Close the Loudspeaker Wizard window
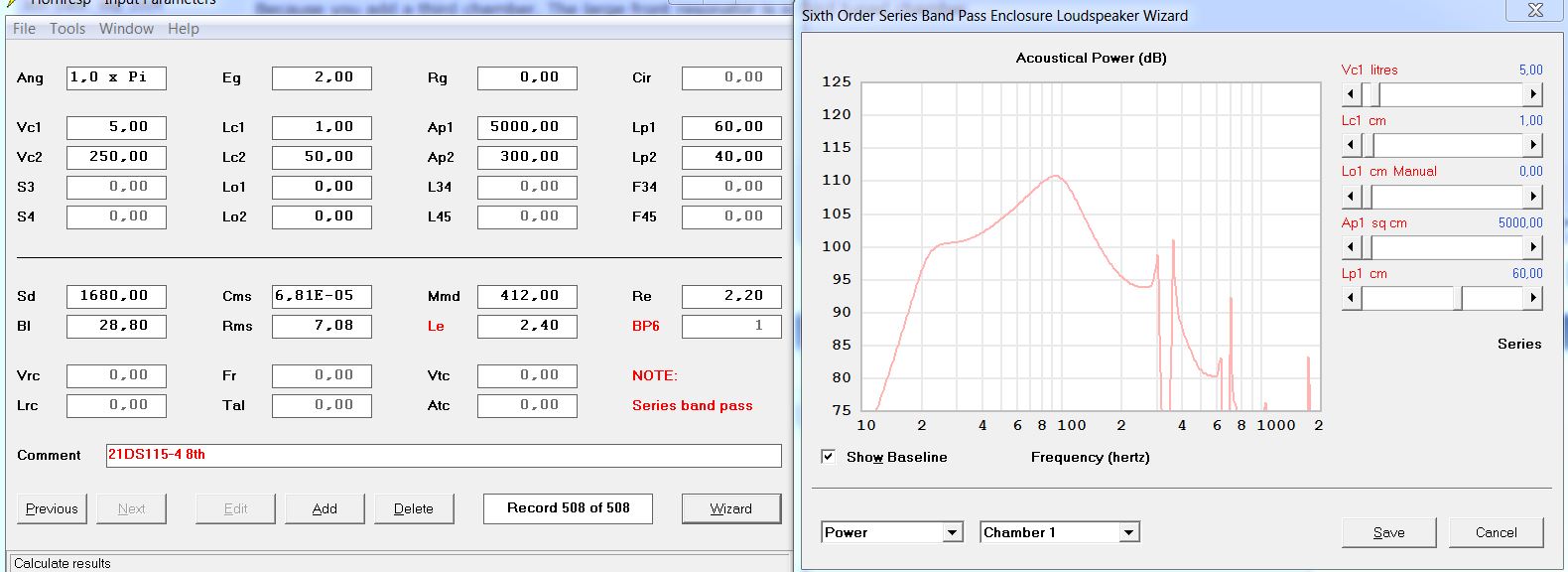Screen dimensions: 1568x572 (x=1535, y=10)
